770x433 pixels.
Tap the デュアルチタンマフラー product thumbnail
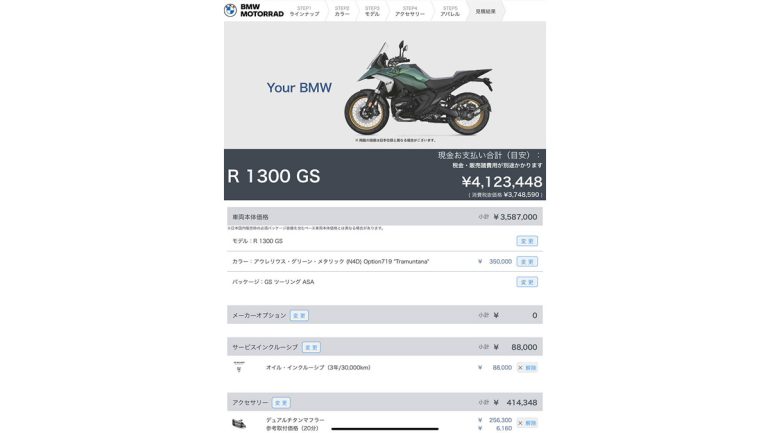click(x=239, y=423)
